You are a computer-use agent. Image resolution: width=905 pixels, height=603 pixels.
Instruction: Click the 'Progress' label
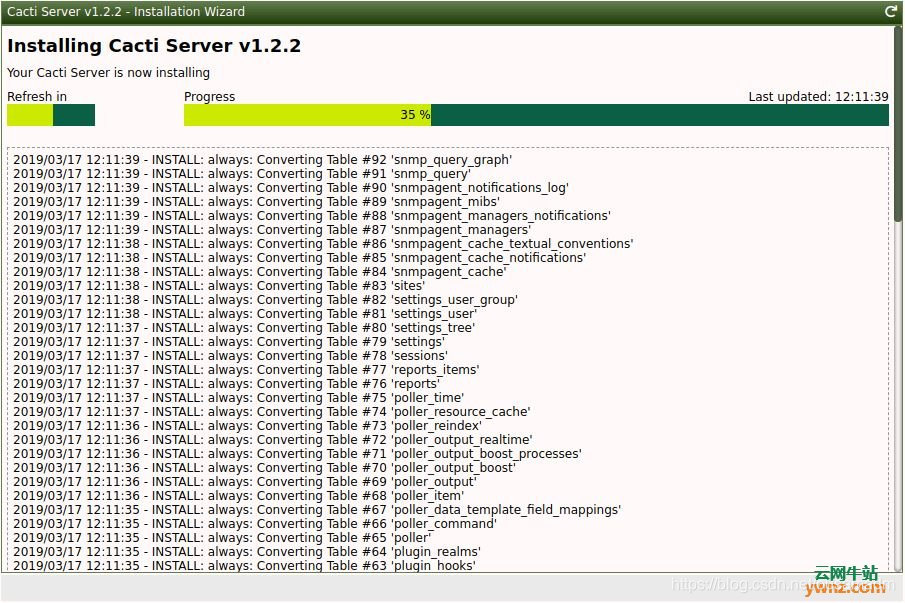point(210,96)
